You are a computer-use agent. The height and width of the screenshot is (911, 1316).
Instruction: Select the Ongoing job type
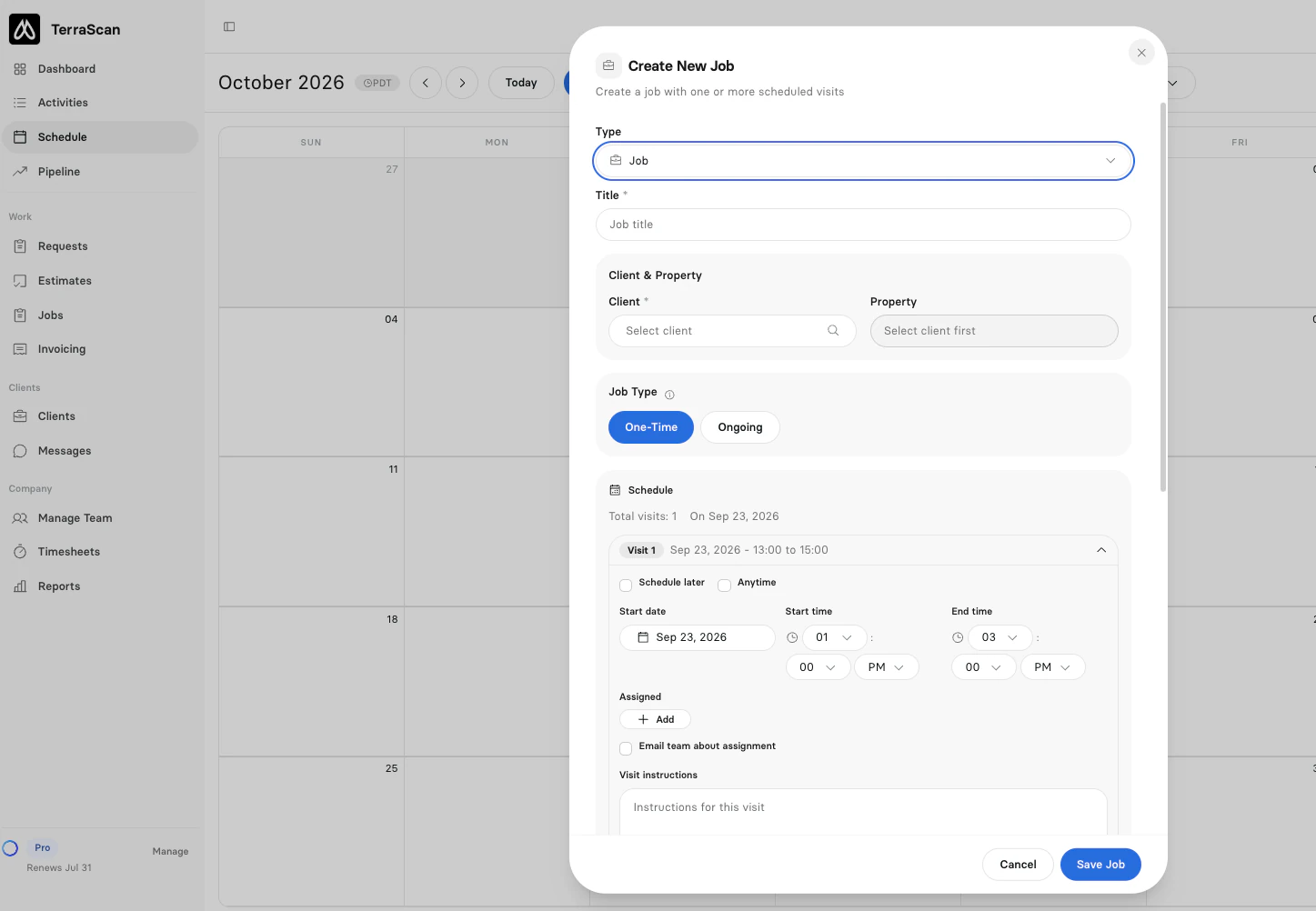pos(740,427)
